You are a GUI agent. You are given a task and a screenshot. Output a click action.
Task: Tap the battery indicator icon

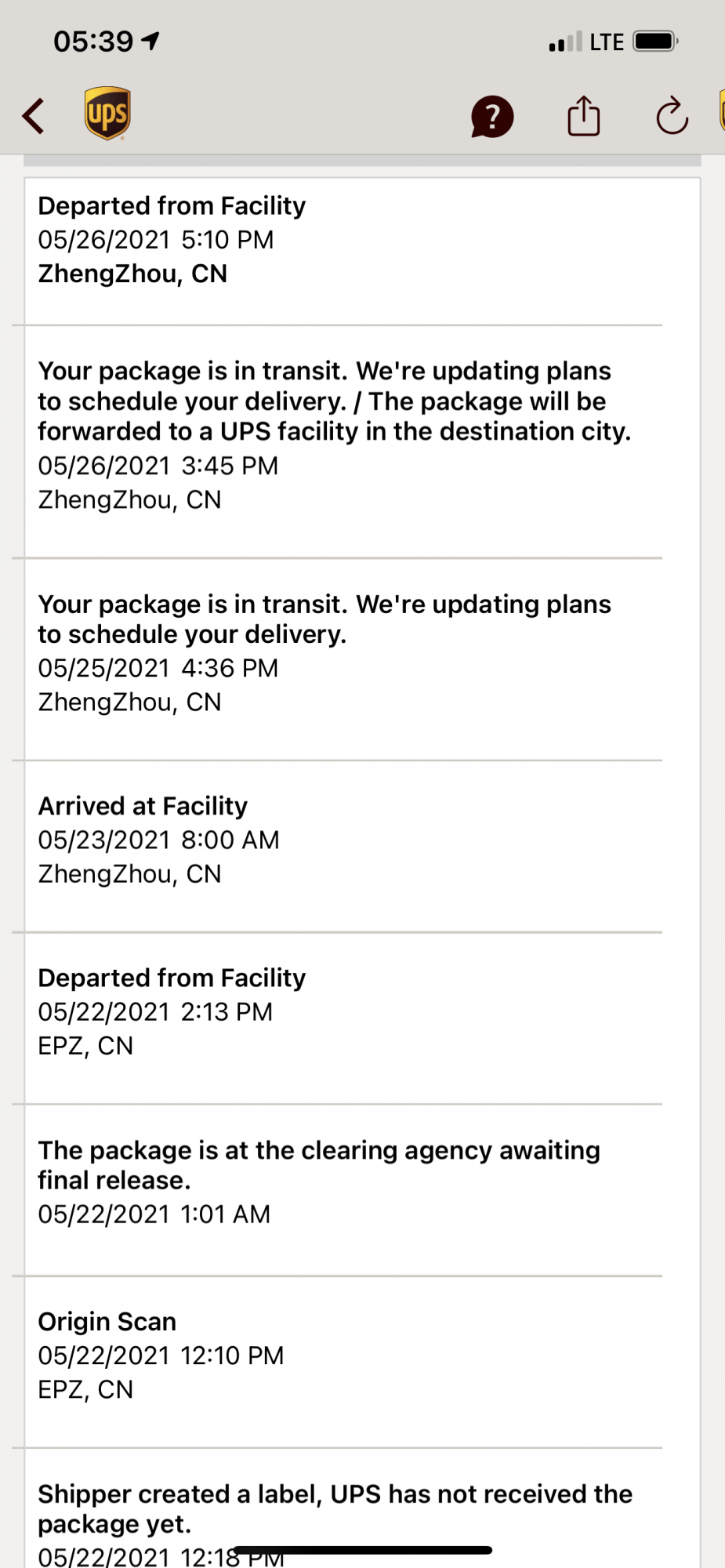click(x=655, y=42)
